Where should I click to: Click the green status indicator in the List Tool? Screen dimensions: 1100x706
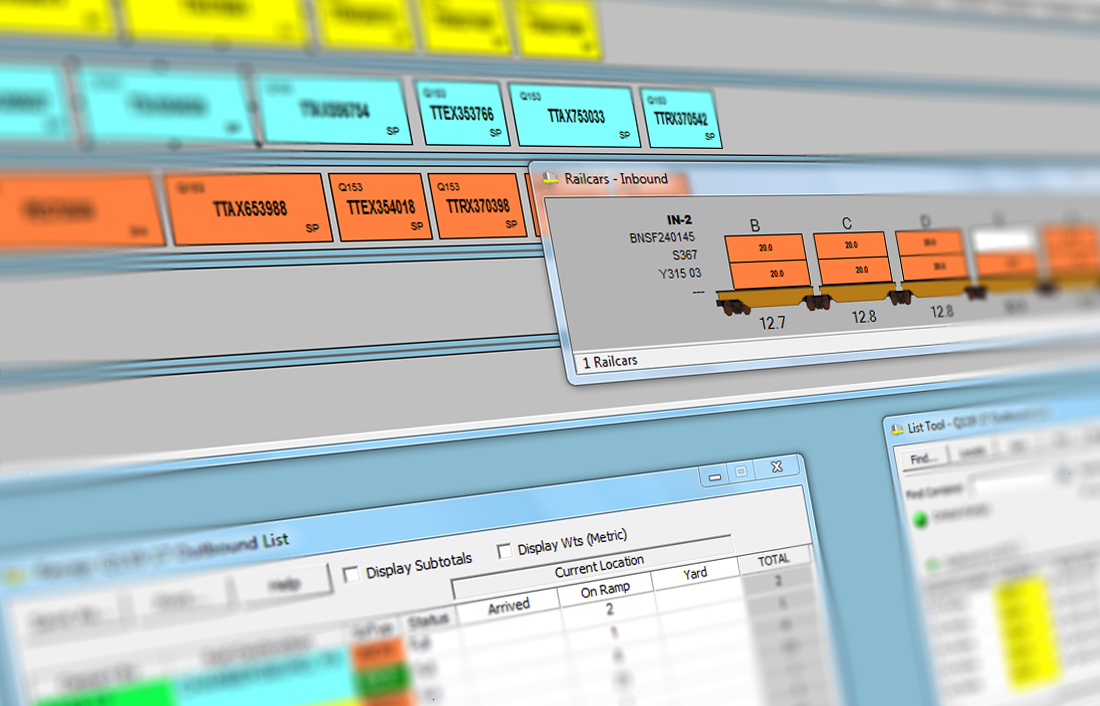click(x=920, y=517)
